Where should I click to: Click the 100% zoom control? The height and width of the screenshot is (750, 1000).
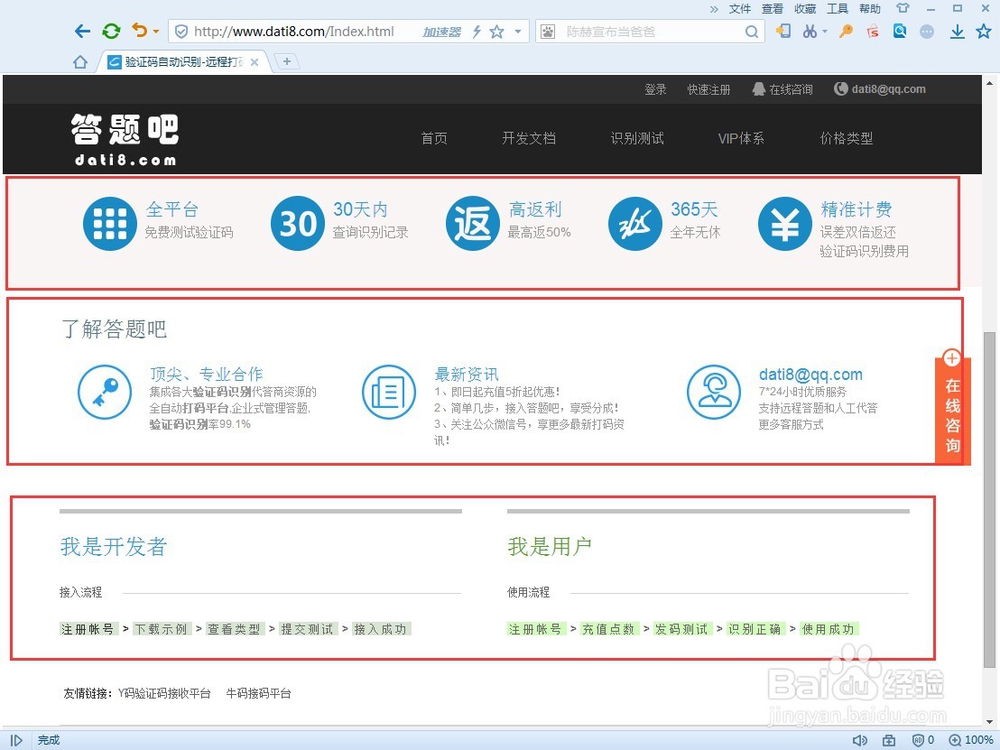pos(974,740)
